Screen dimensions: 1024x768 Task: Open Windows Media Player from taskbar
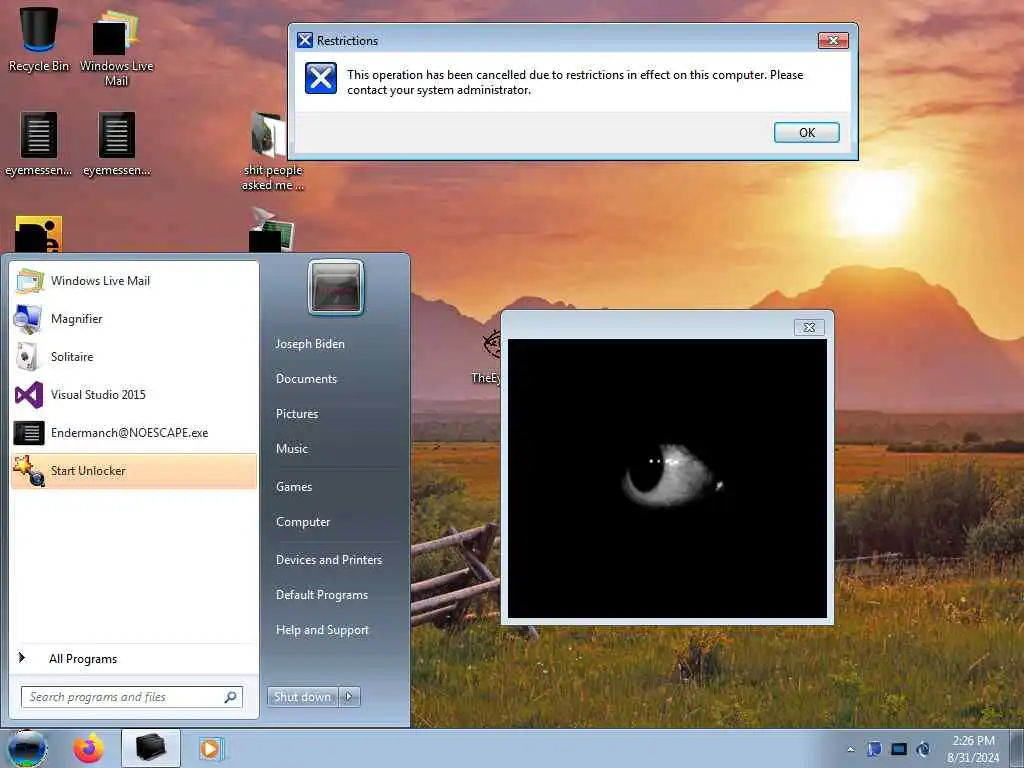(x=210, y=748)
